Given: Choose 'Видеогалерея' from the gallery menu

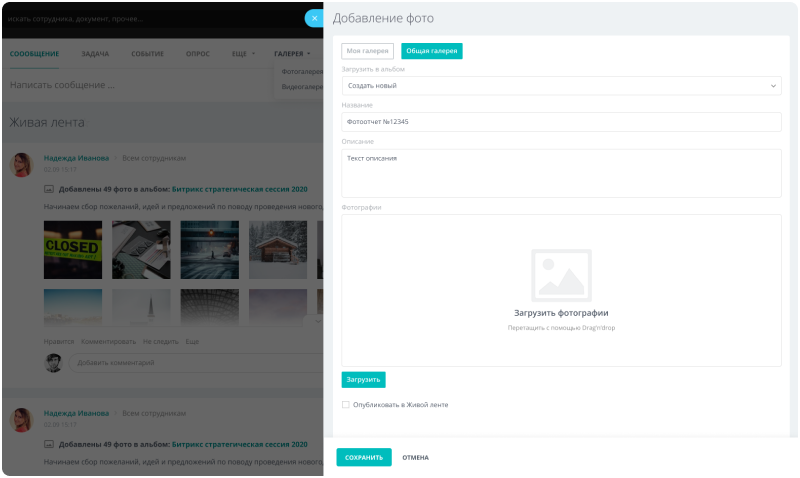Looking at the screenshot, I should [x=302, y=87].
